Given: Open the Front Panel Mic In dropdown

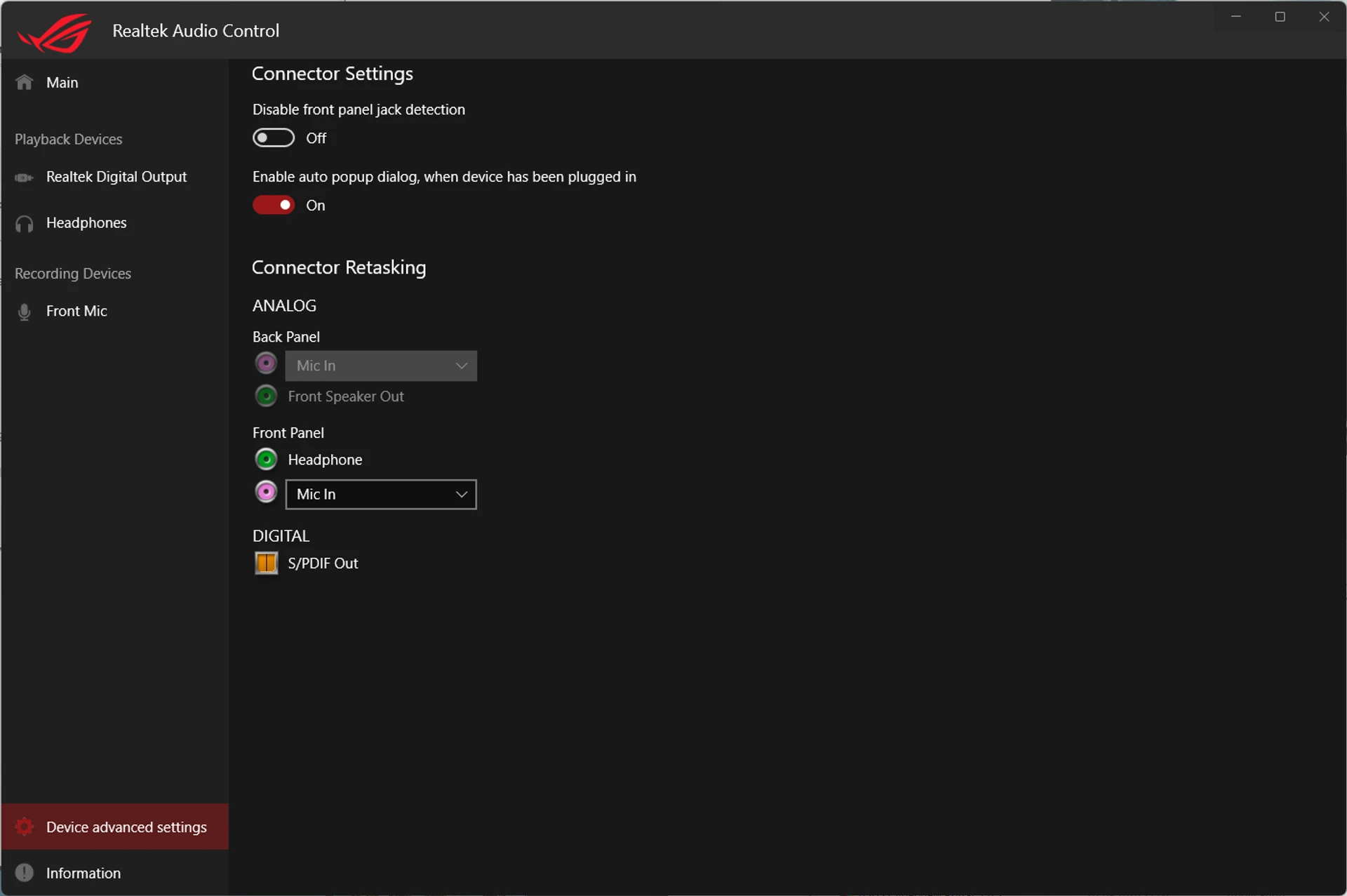Looking at the screenshot, I should pos(381,494).
